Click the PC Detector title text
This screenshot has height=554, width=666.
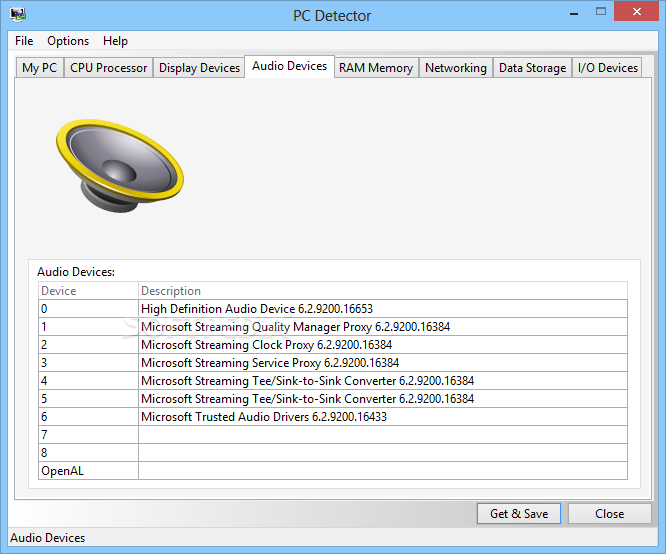(332, 16)
